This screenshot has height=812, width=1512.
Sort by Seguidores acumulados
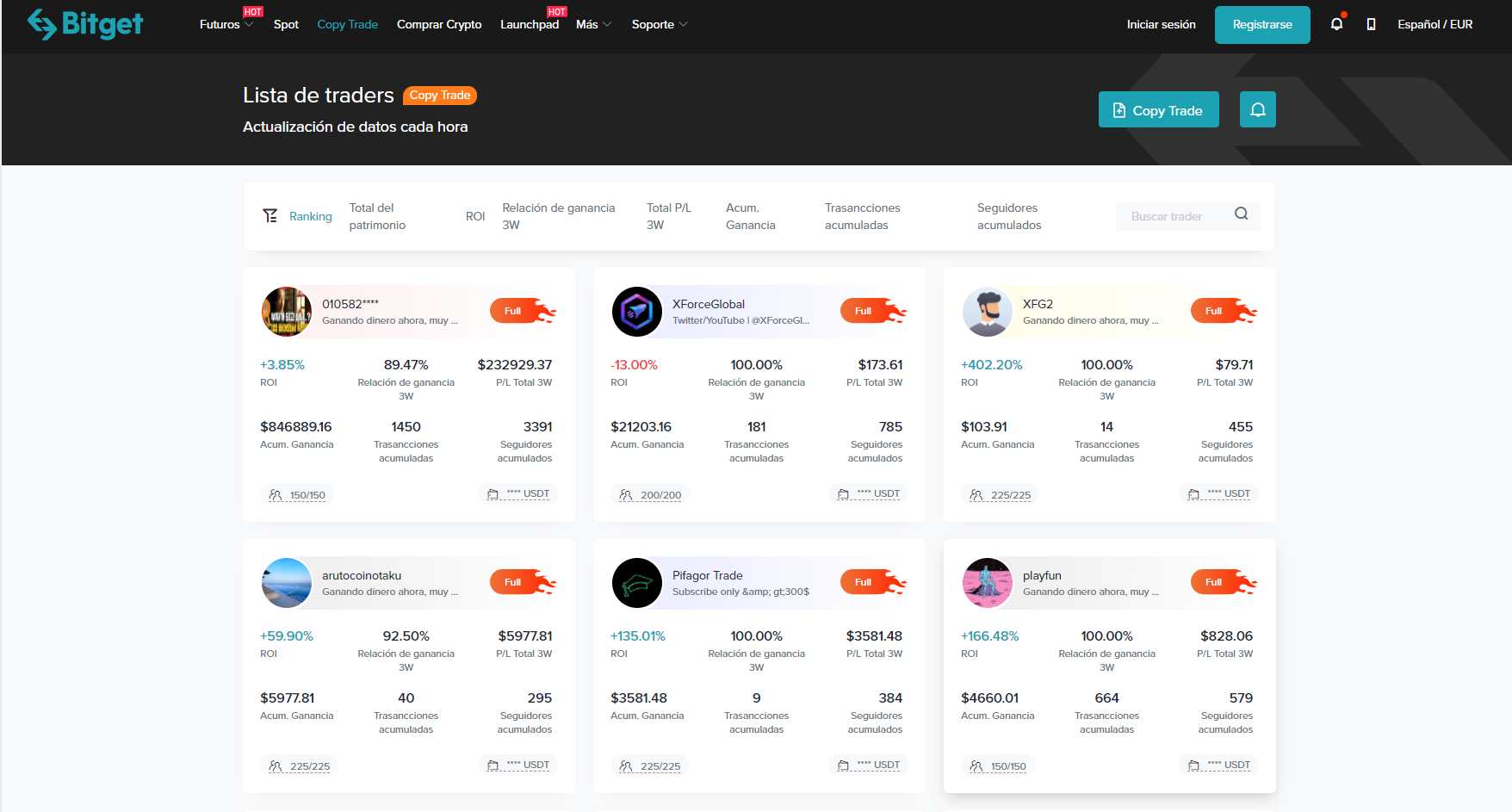[x=1009, y=216]
